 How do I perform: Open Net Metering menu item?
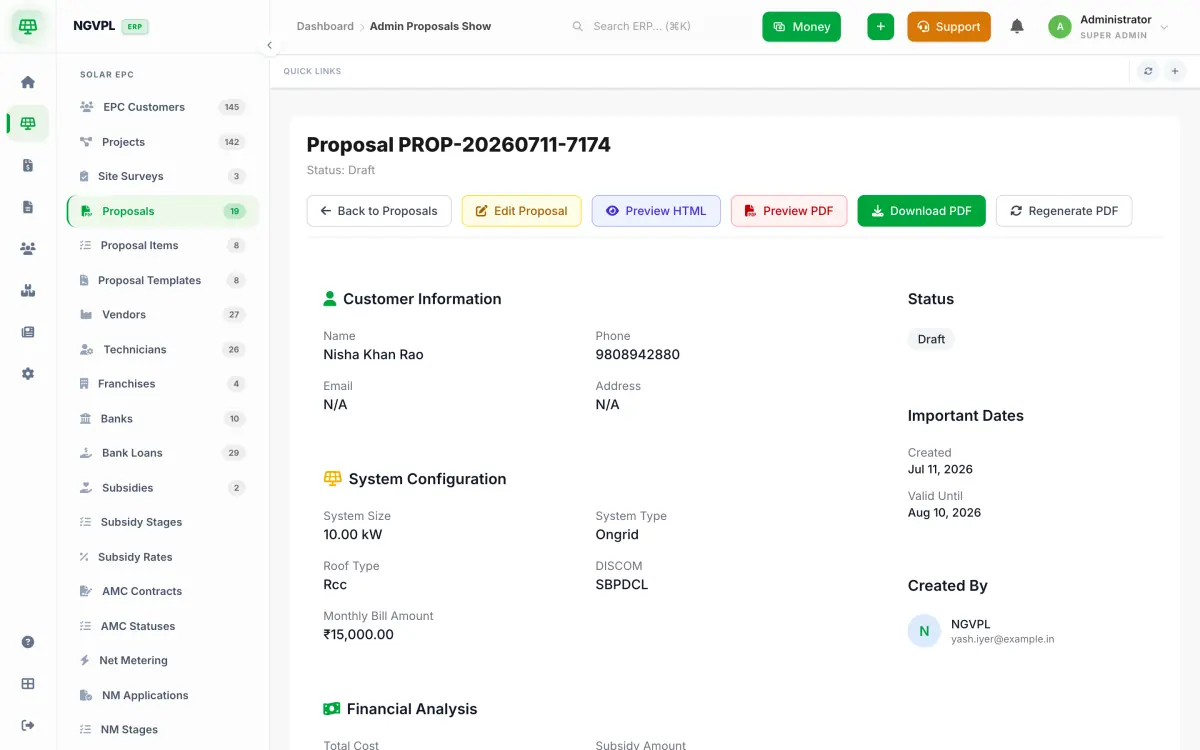click(x=162, y=661)
